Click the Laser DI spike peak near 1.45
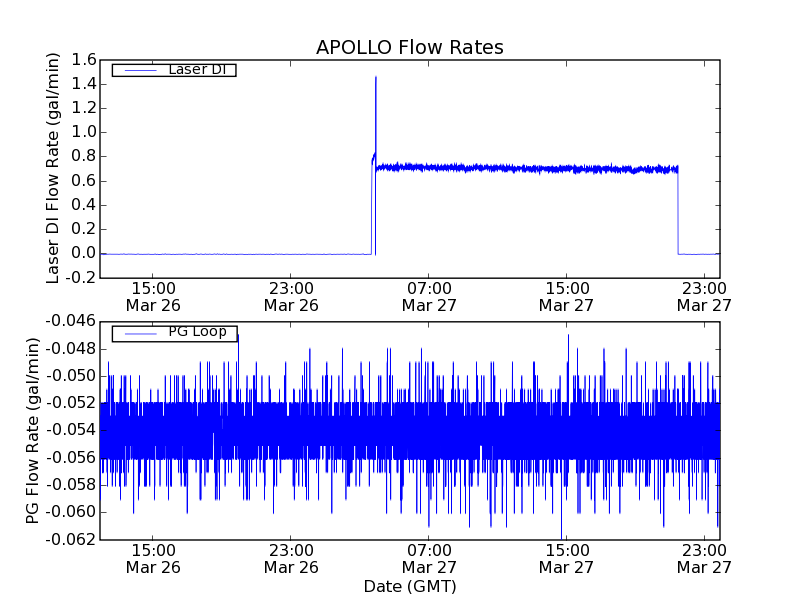Screen dimensions: 800x600 pos(376,78)
